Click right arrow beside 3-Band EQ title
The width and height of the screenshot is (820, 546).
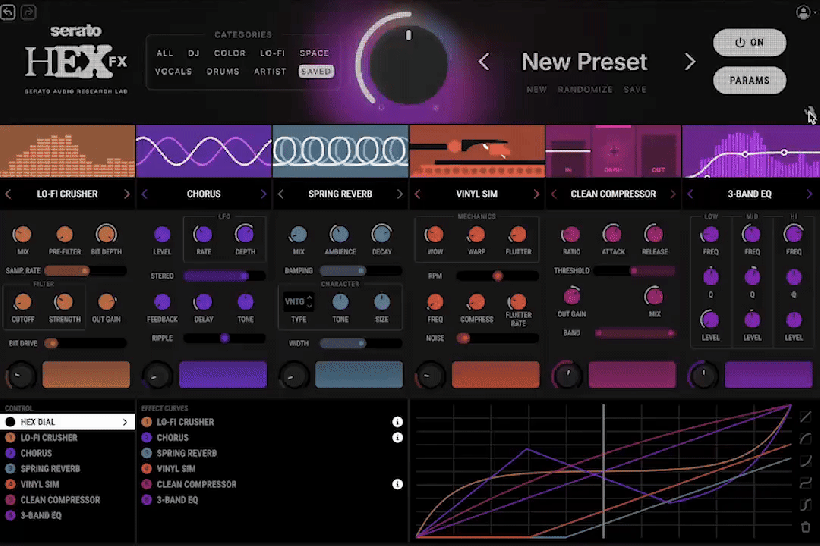pyautogui.click(x=810, y=194)
